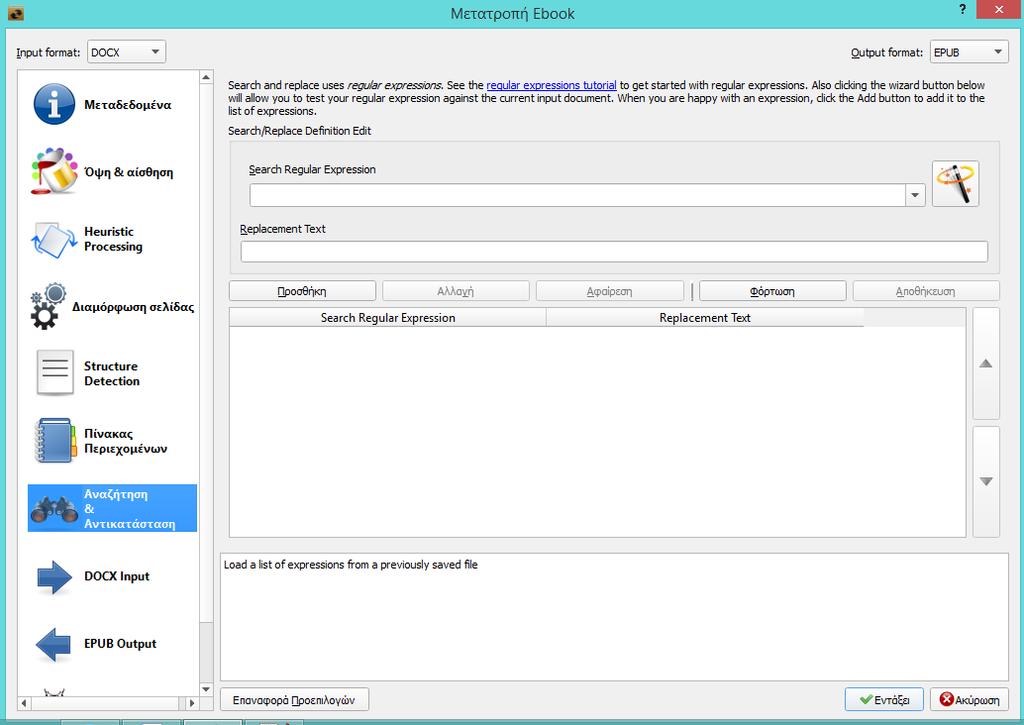Click the Αλλαγή button
The height and width of the screenshot is (725, 1024).
(456, 291)
